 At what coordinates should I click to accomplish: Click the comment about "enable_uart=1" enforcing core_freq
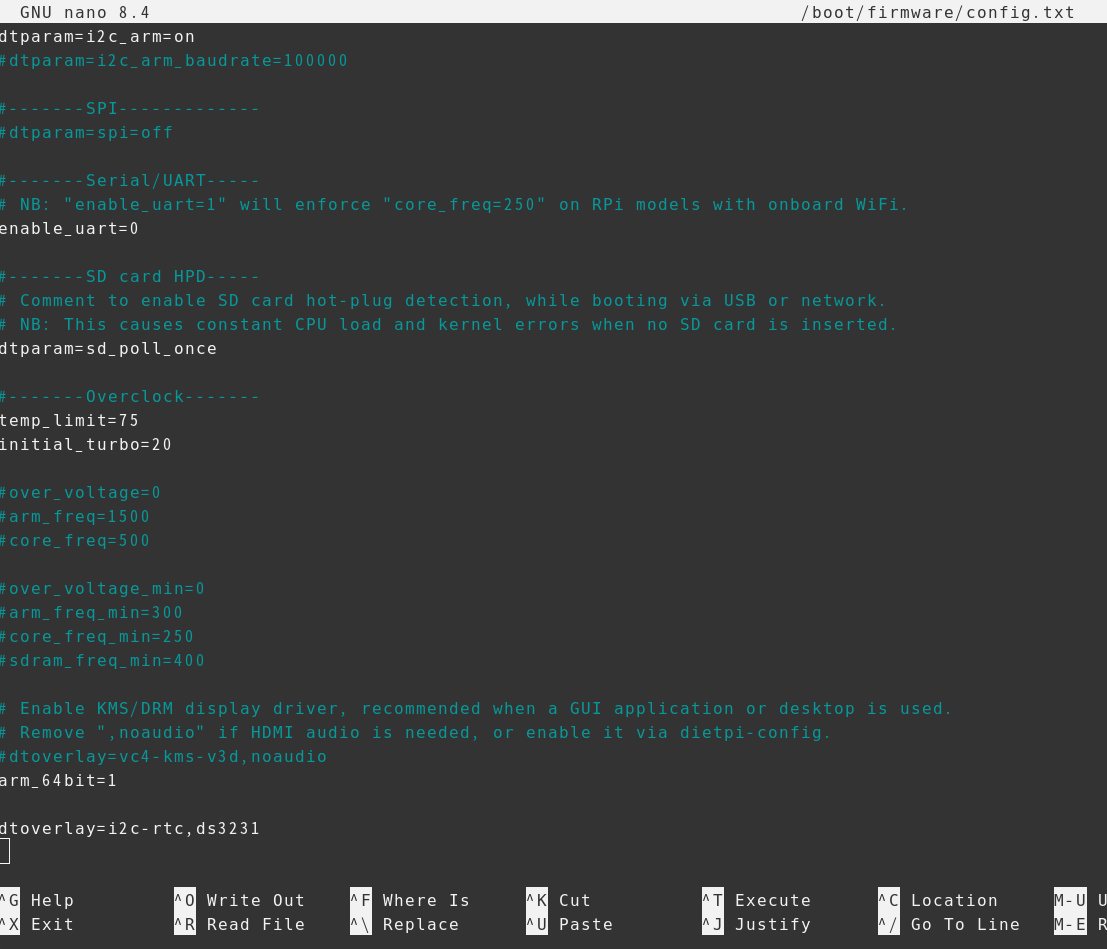point(455,205)
